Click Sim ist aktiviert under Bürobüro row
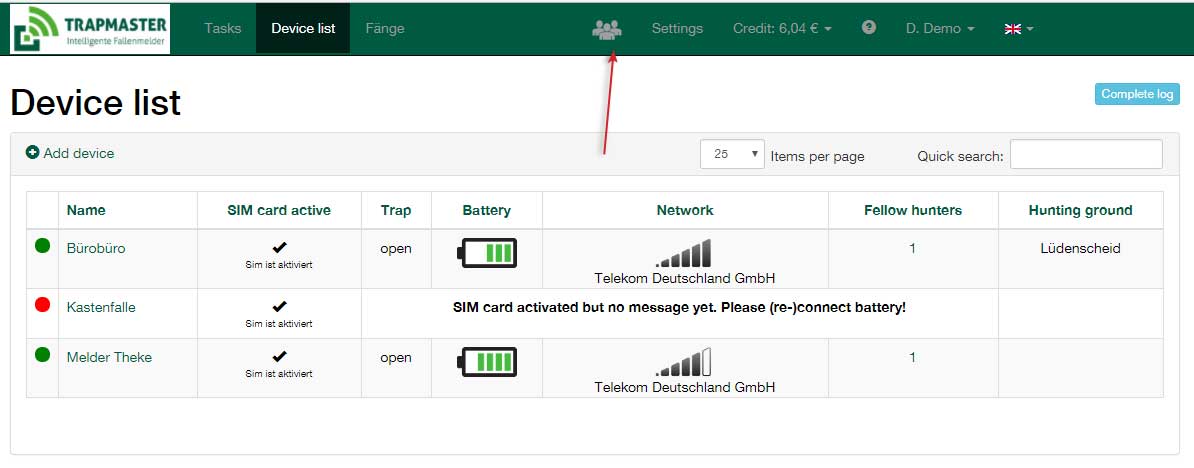Screen dimensions: 1194x468 point(279,265)
